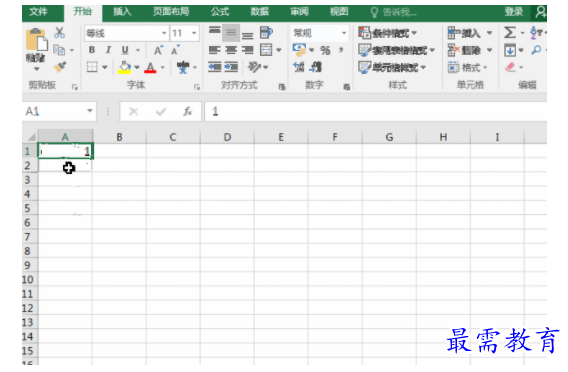Activate the Format Painter brush

point(59,67)
